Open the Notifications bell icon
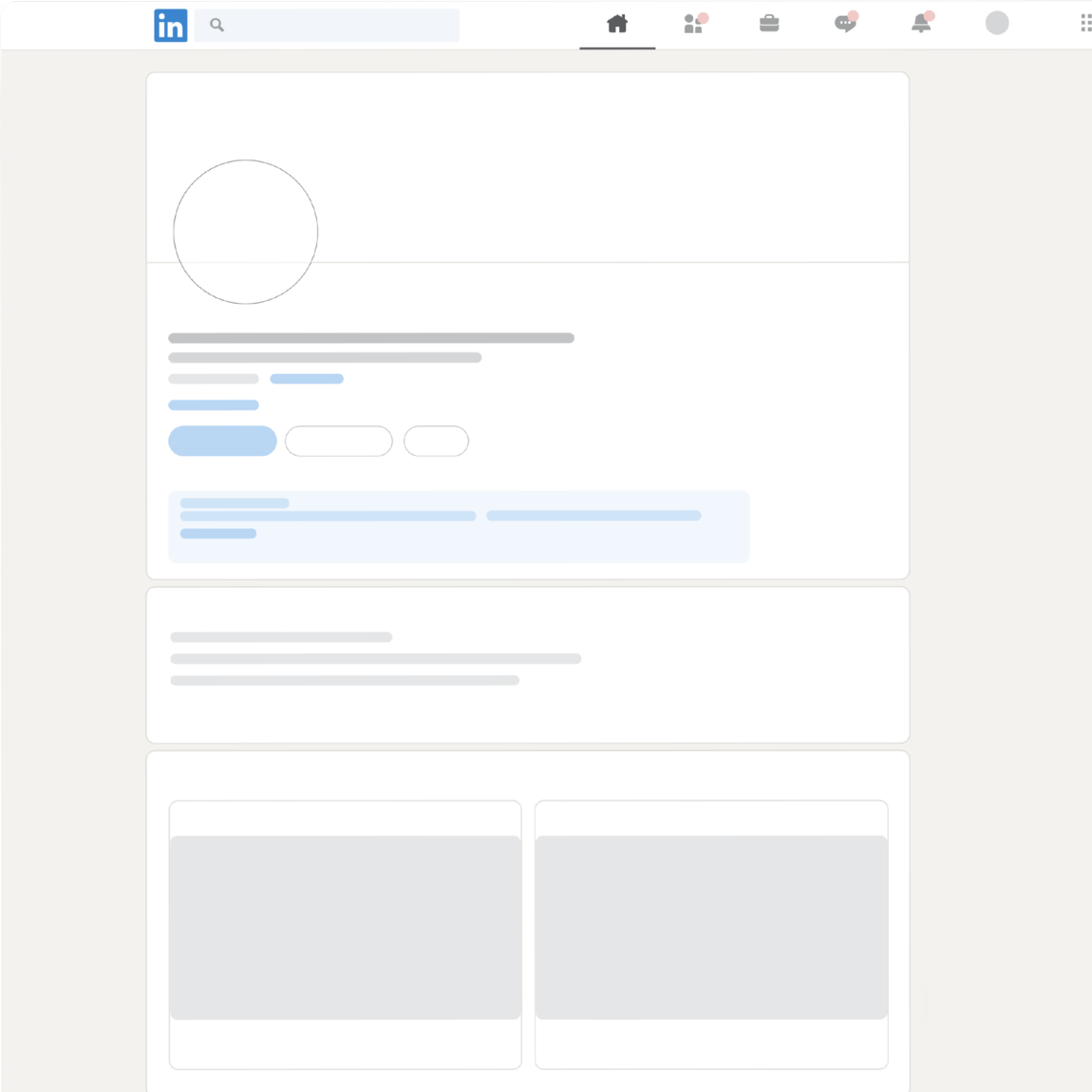 920,24
